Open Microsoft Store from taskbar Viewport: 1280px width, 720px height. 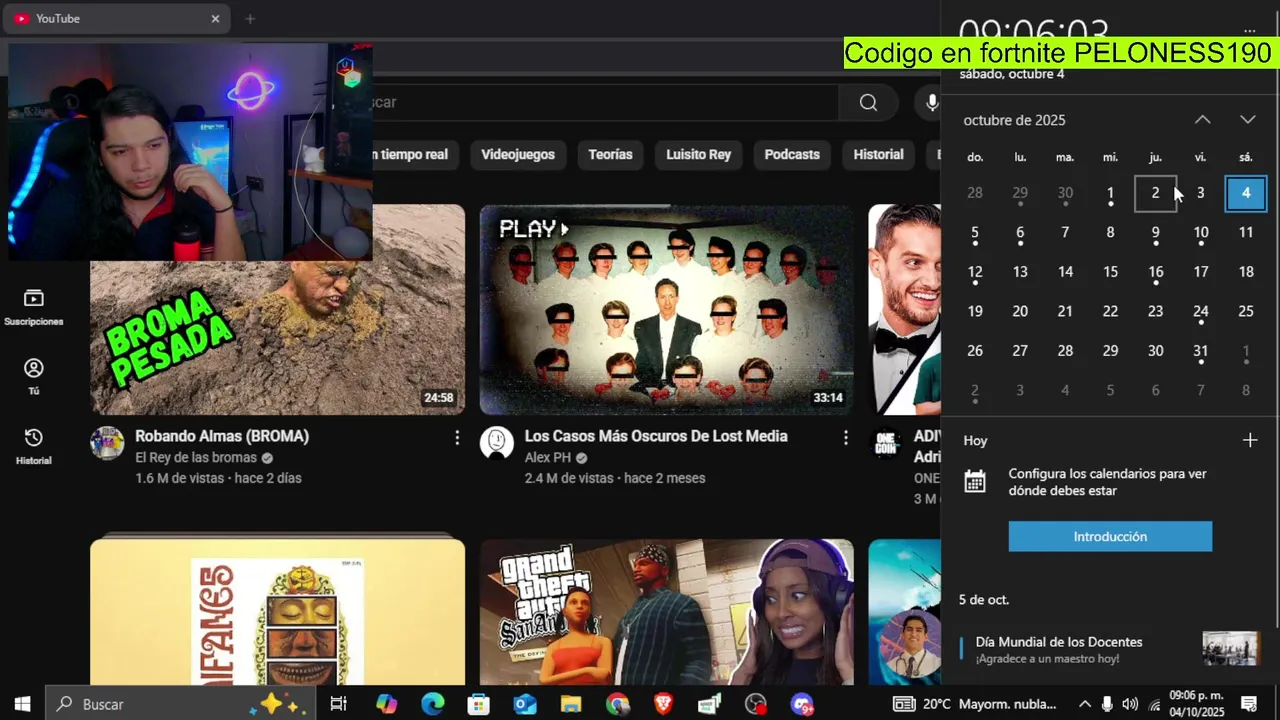pyautogui.click(x=479, y=704)
